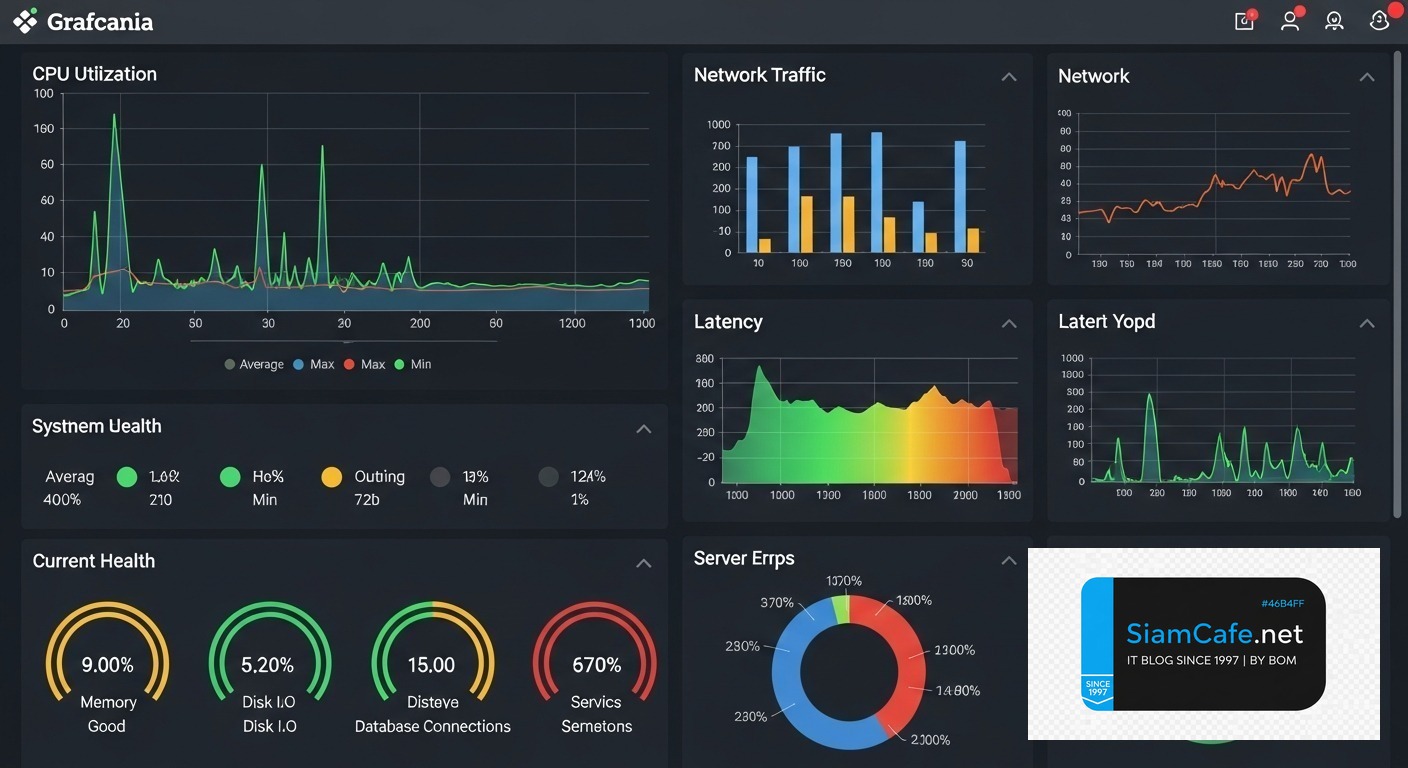
Task: Visit the SiamCafe.net link
Action: 1213,633
